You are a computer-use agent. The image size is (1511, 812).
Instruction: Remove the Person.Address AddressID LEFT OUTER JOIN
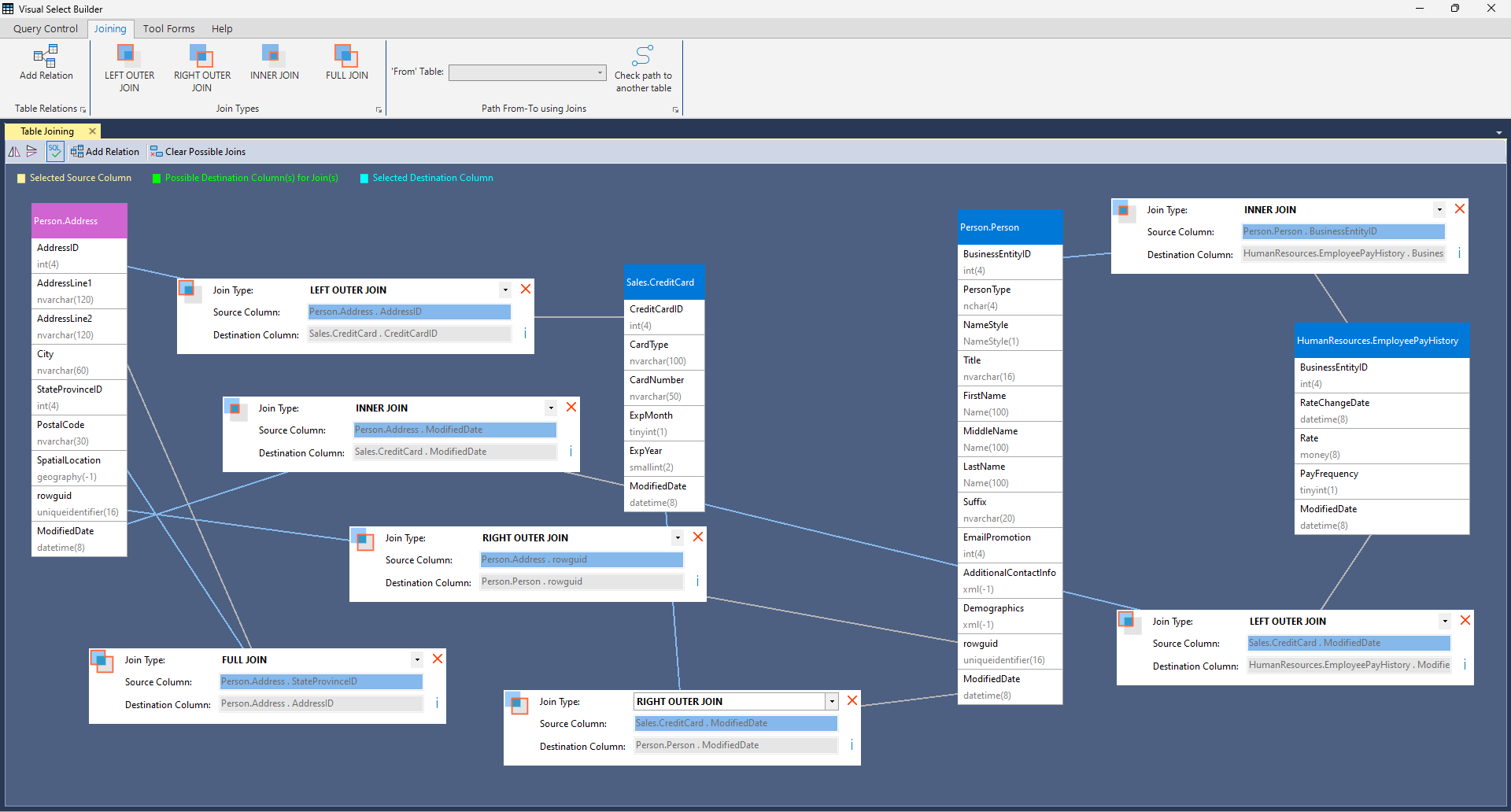click(526, 289)
